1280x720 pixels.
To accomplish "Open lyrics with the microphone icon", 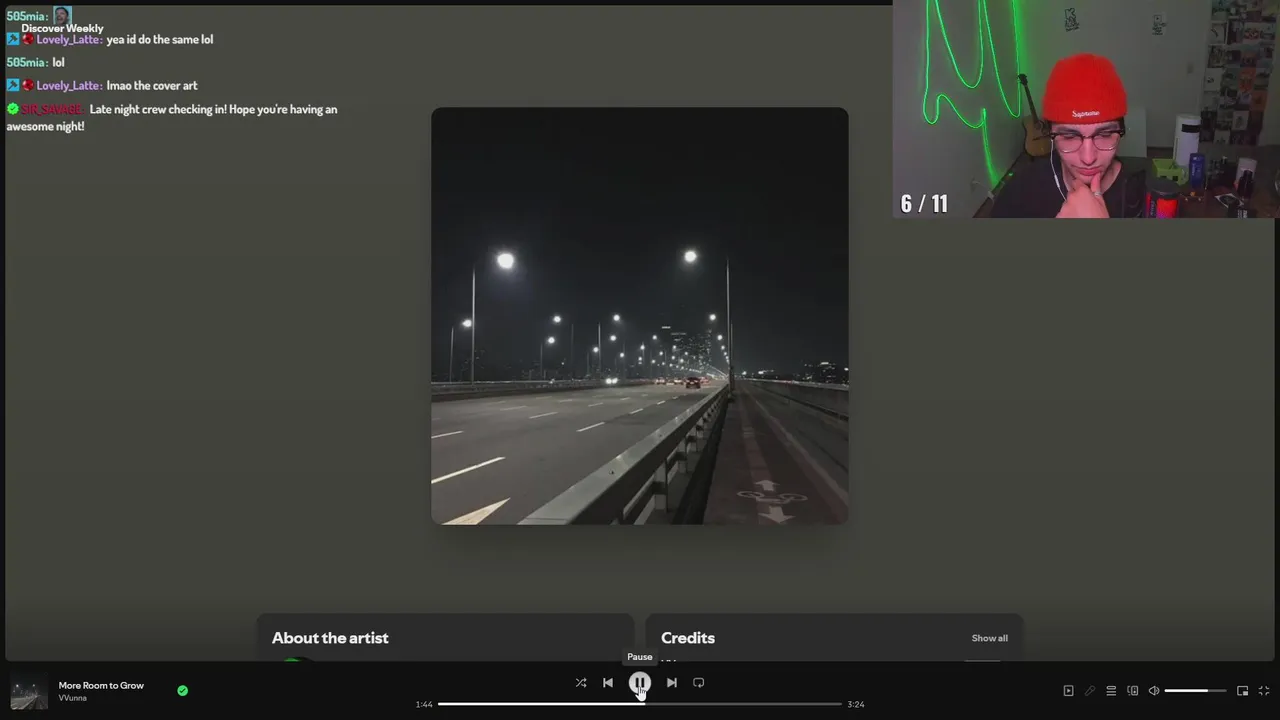I will 1090,691.
